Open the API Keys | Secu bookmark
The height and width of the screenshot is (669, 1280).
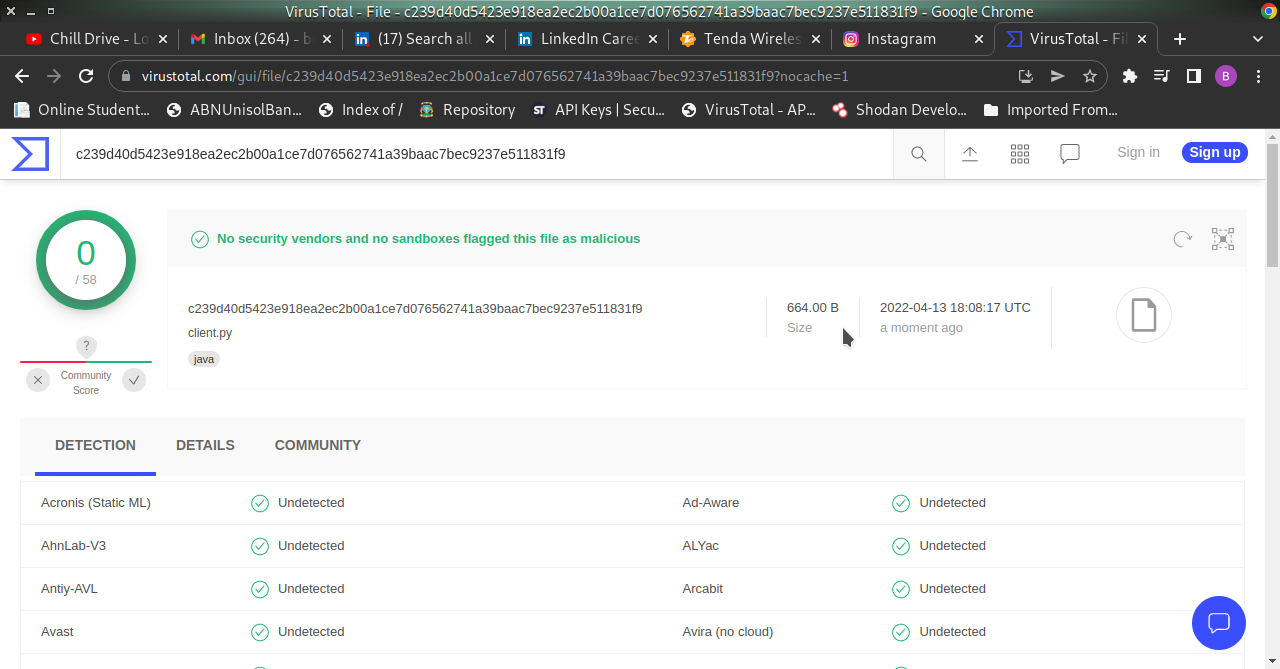coord(598,110)
